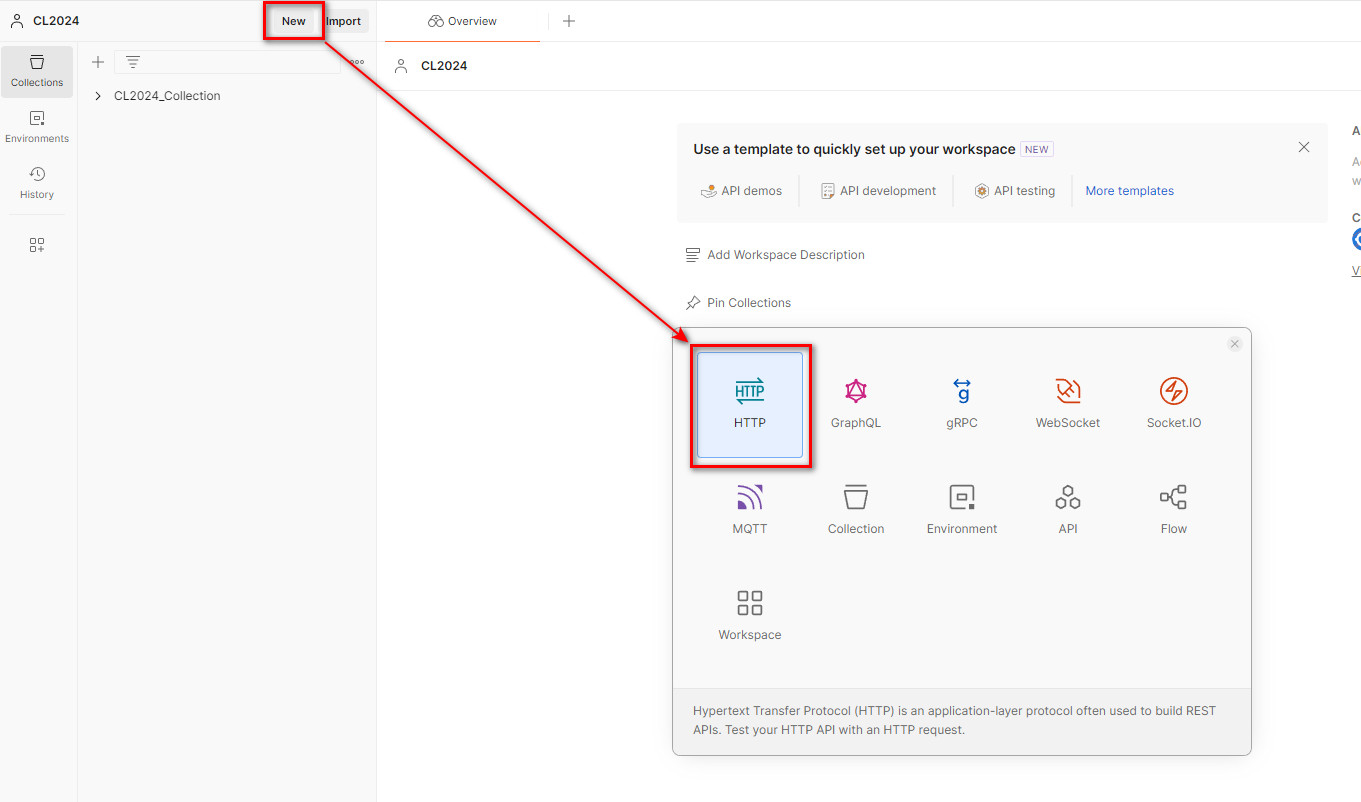
Task: Open the API demos template
Action: tap(741, 191)
